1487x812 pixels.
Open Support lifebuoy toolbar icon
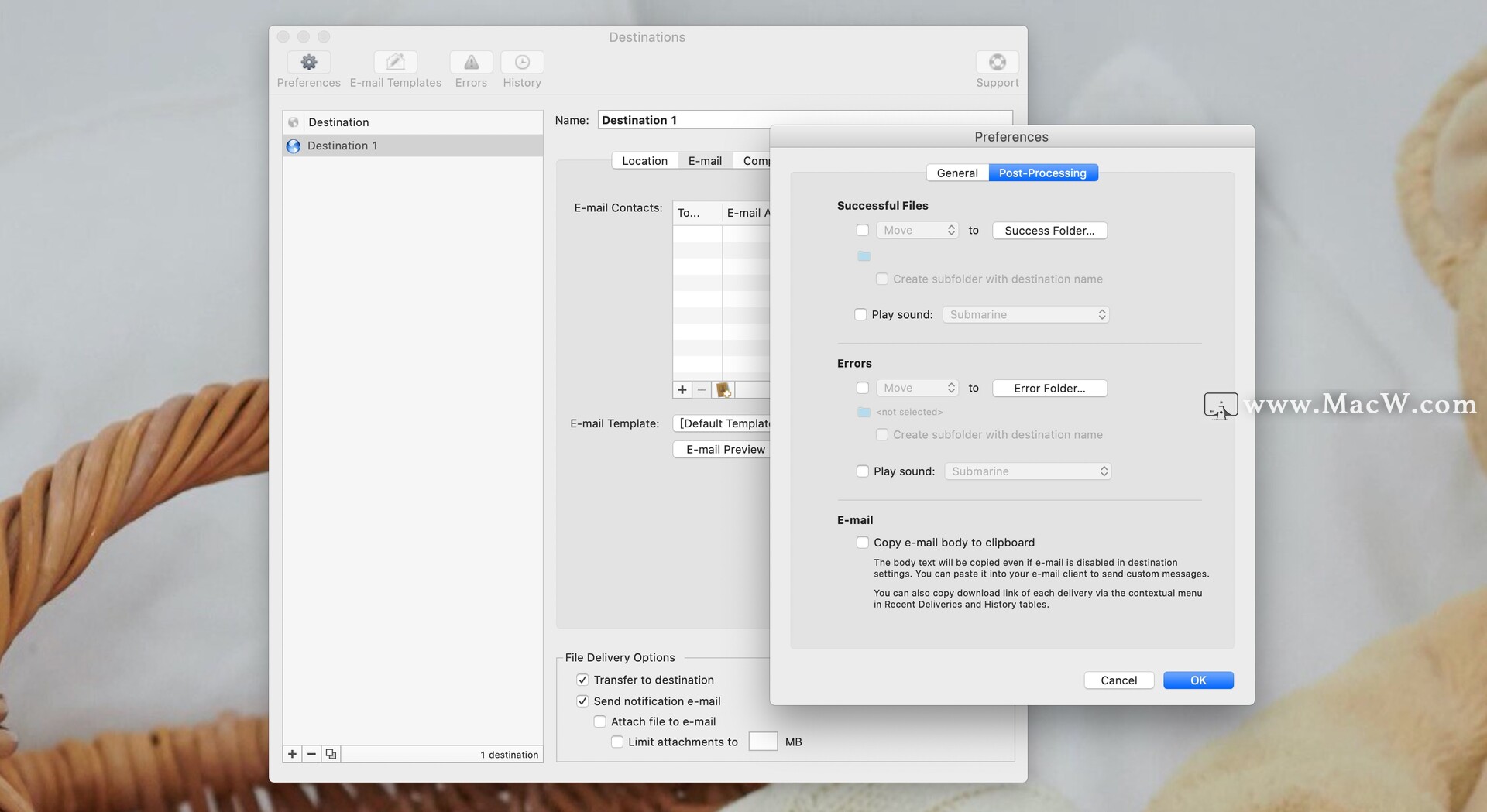click(998, 62)
